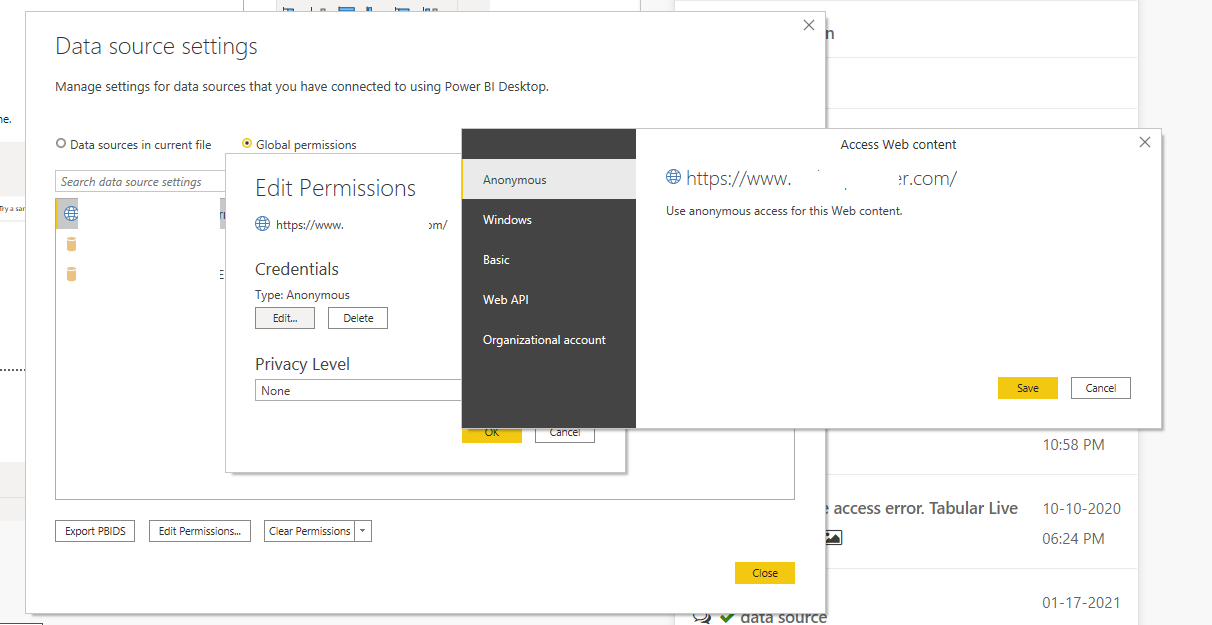
Task: Switch to Organizational account tab
Action: [549, 340]
